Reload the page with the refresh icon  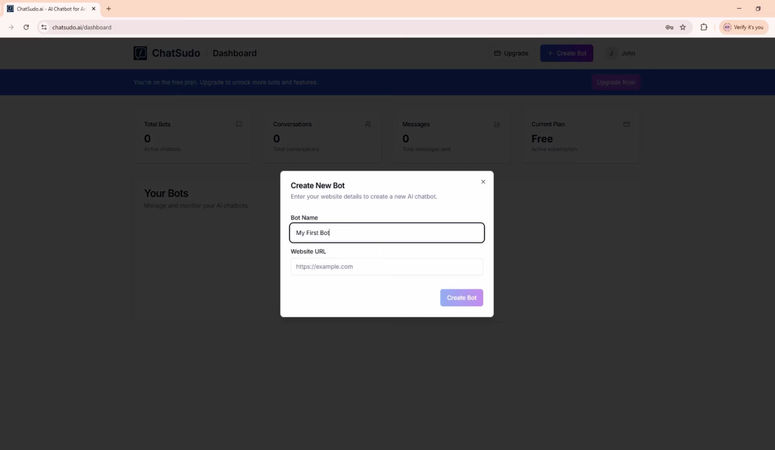pyautogui.click(x=26, y=27)
